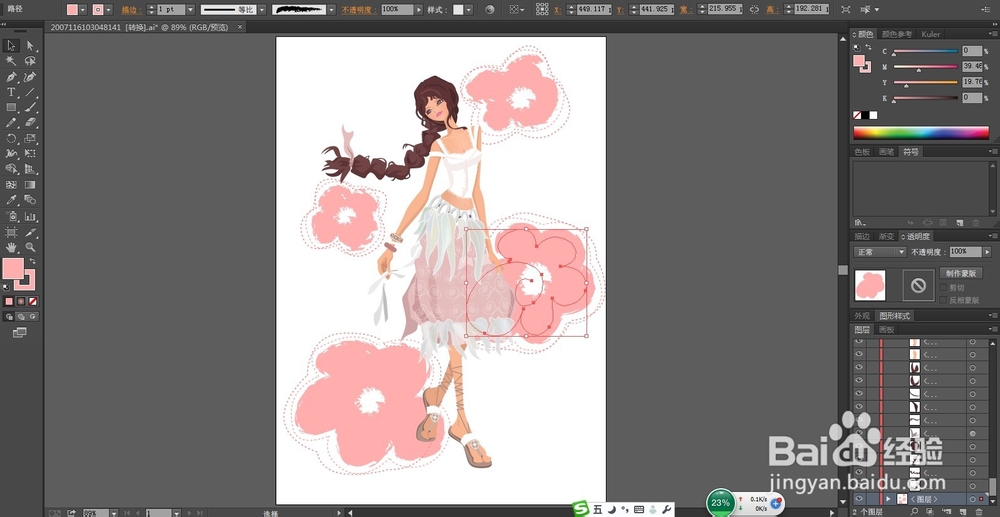The image size is (1000, 517).
Task: Open the stroke weight 1 pt dropdown
Action: click(191, 10)
